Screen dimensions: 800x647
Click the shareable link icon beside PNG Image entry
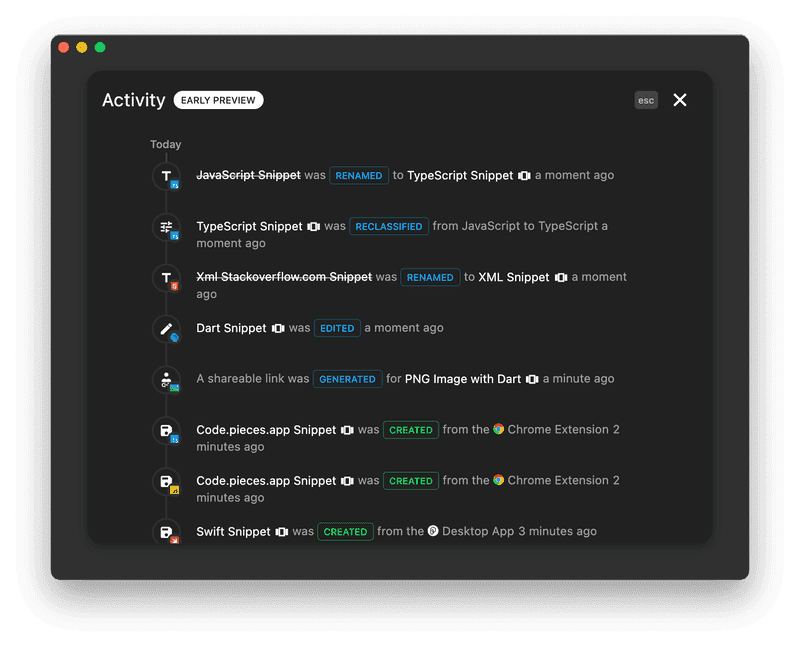tap(166, 379)
